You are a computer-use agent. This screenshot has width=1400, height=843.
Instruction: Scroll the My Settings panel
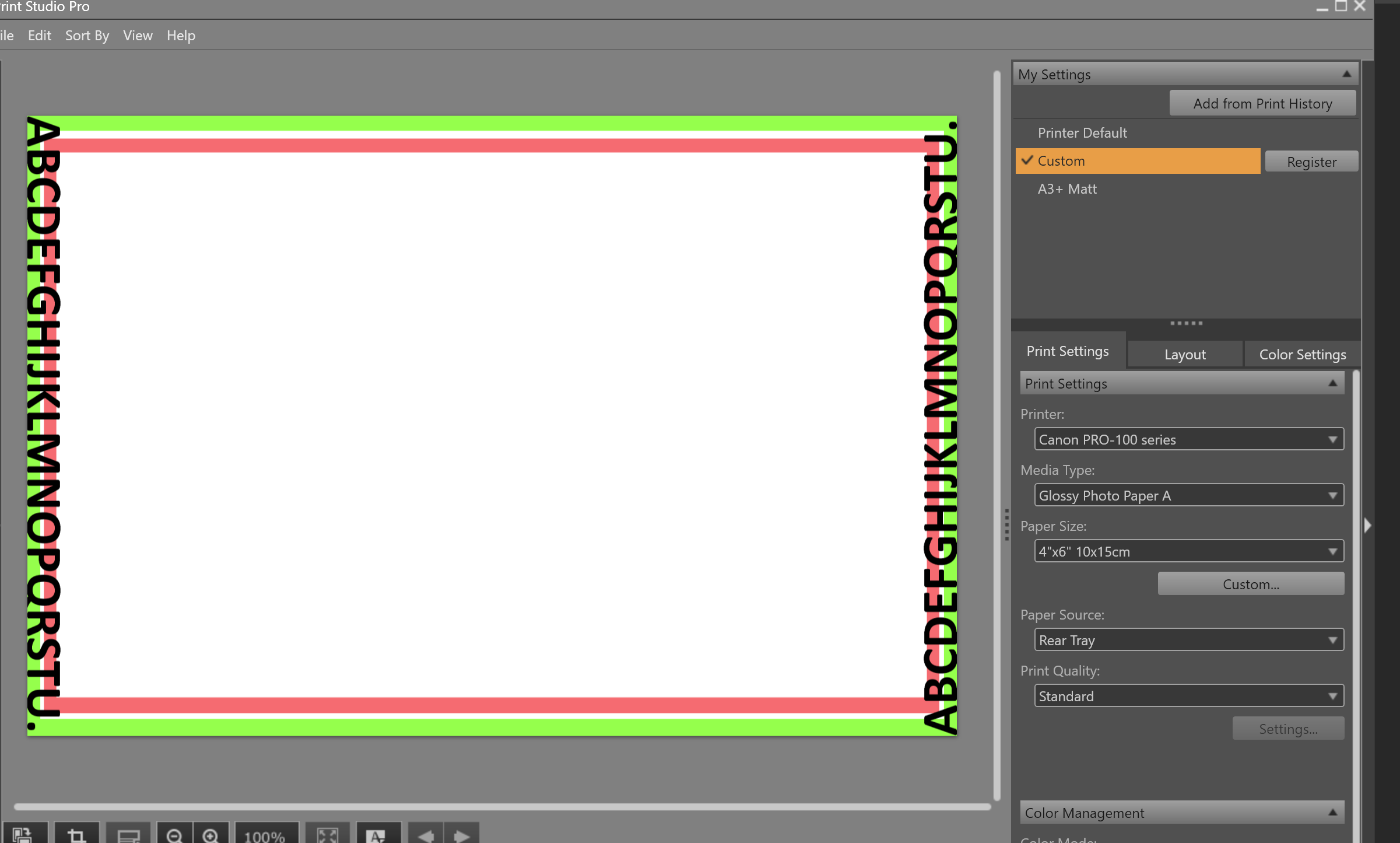(1347, 73)
